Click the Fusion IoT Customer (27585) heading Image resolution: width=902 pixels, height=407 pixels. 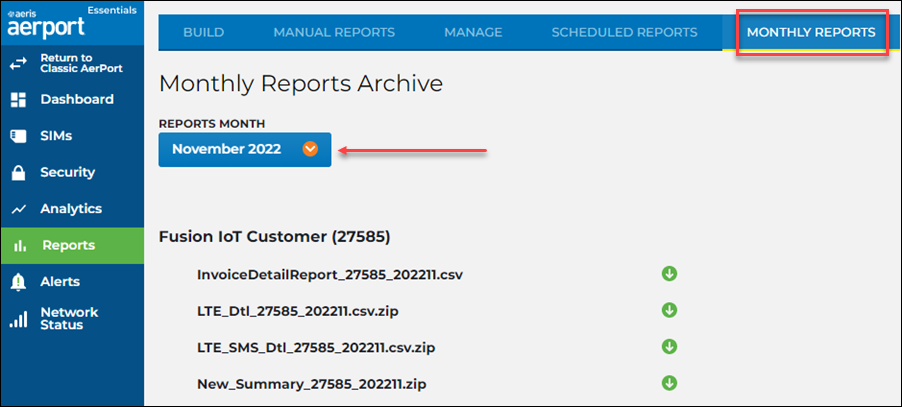tap(274, 237)
